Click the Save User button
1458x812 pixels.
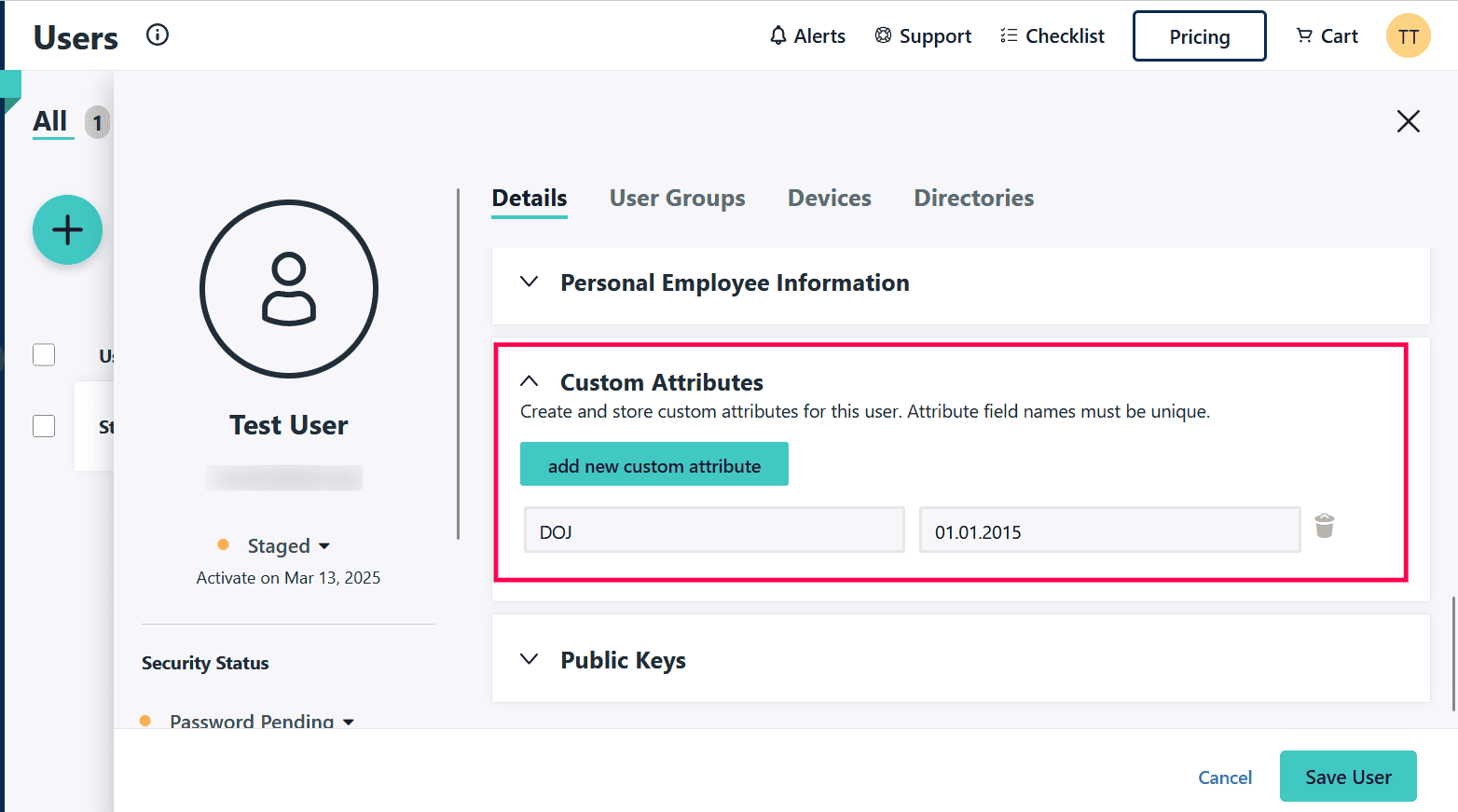point(1347,777)
